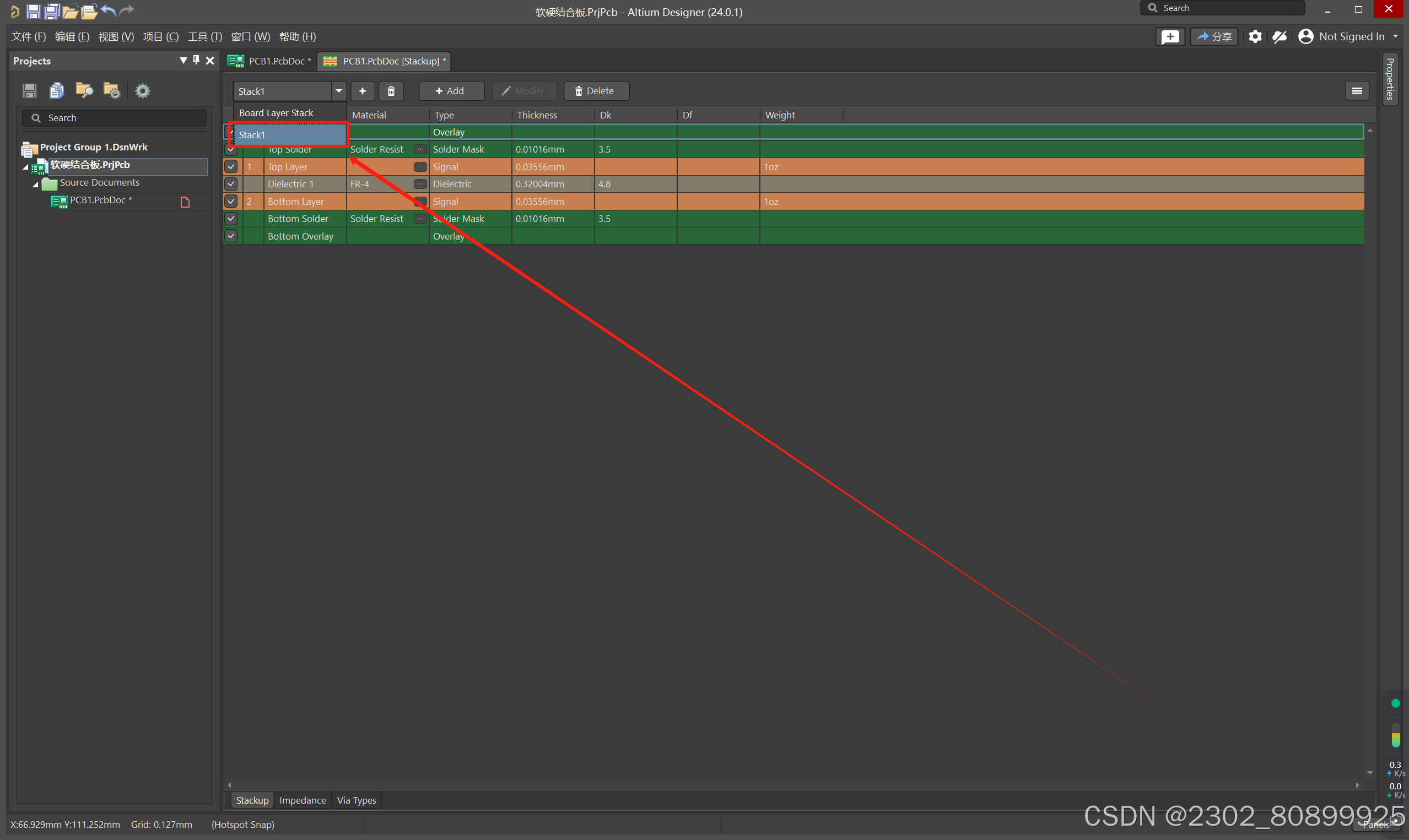1409x840 pixels.
Task: Toggle the Bottom Overlay row checkbox
Action: click(x=231, y=236)
